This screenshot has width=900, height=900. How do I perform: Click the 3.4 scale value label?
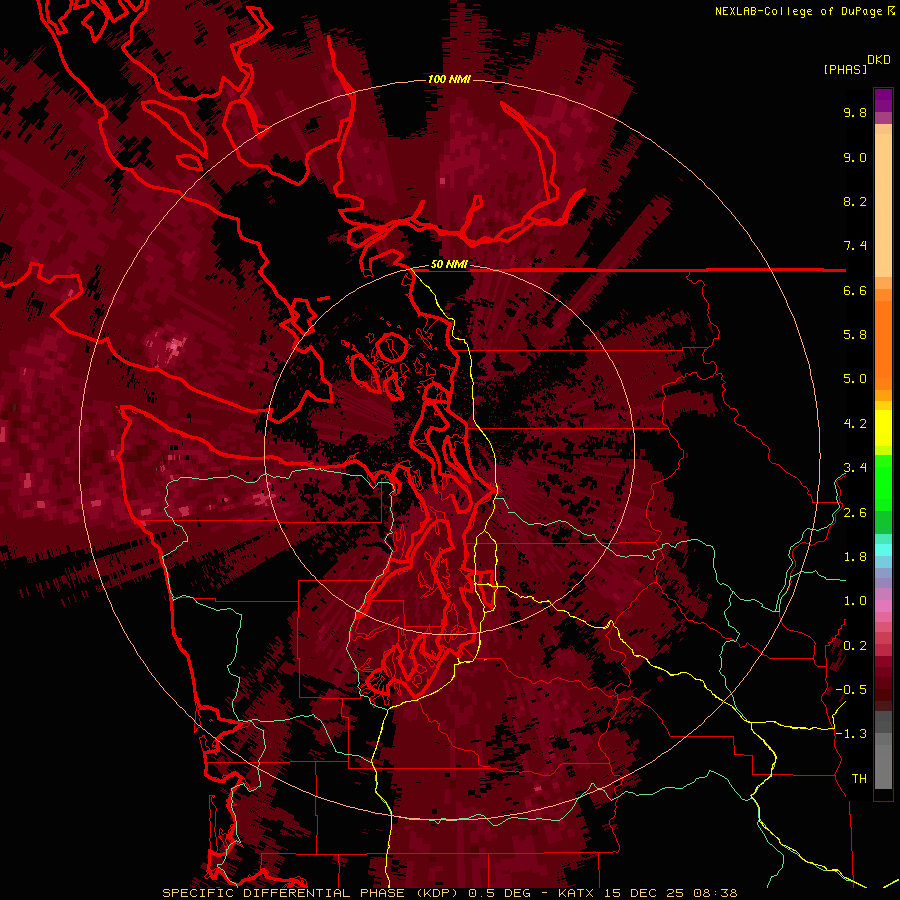point(855,468)
